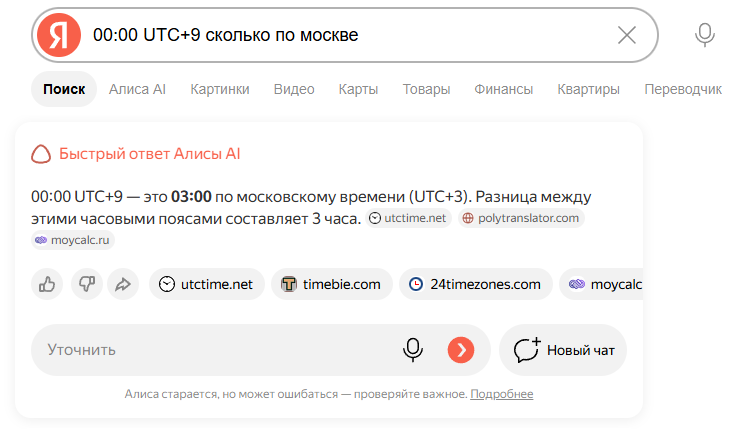Click the Yandex logo in the search bar

click(x=59, y=35)
